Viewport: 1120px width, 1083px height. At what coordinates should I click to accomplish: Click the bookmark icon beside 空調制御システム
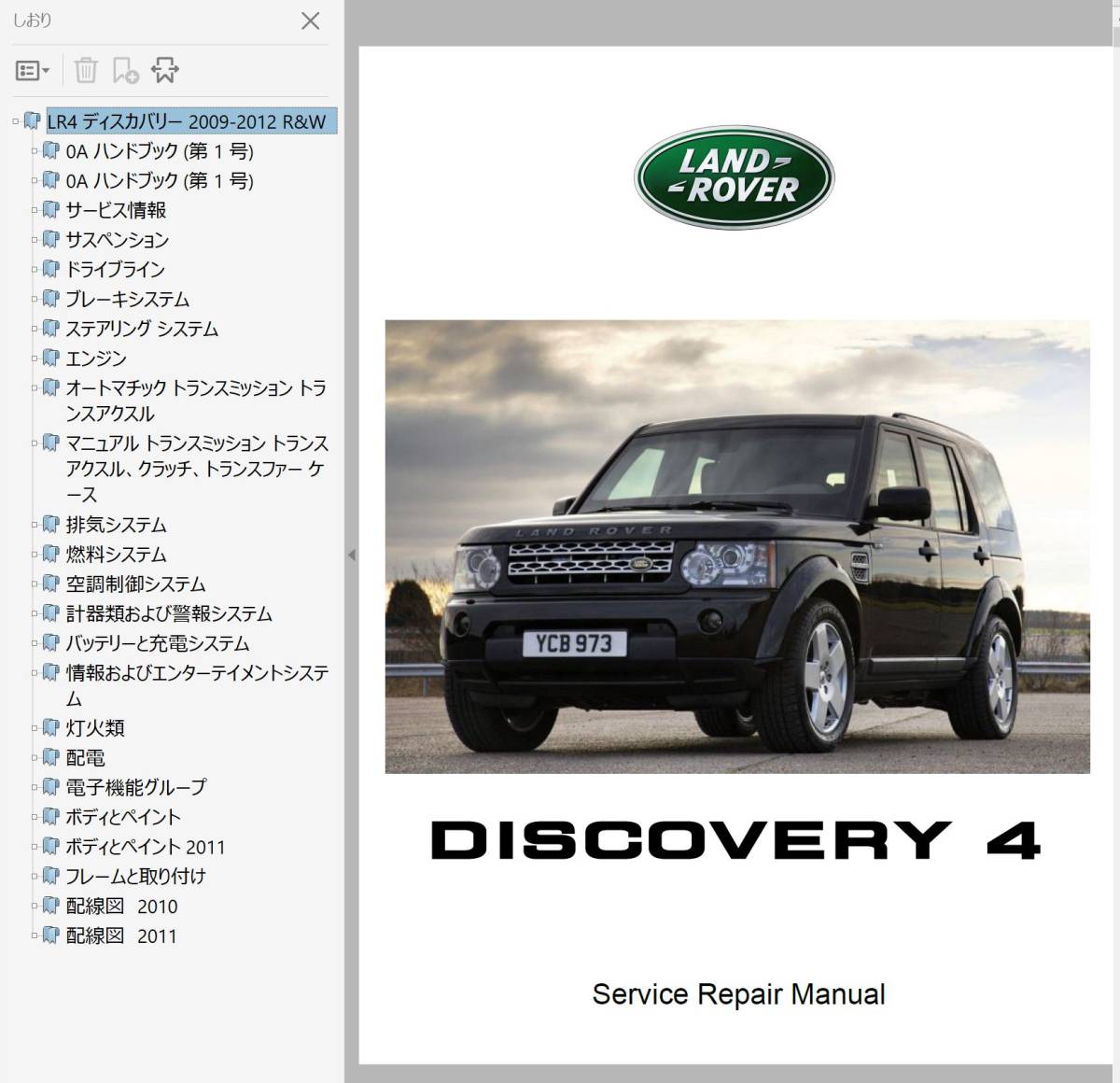point(51,584)
